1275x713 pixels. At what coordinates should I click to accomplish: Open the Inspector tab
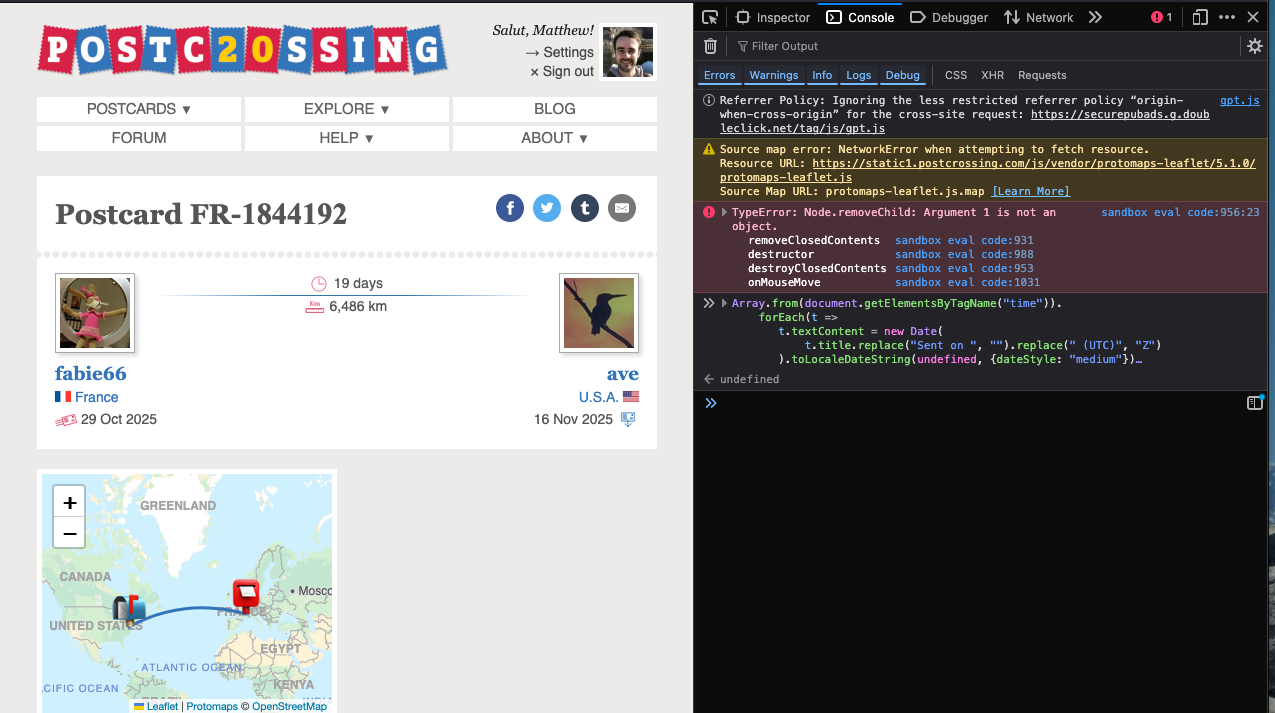[773, 17]
